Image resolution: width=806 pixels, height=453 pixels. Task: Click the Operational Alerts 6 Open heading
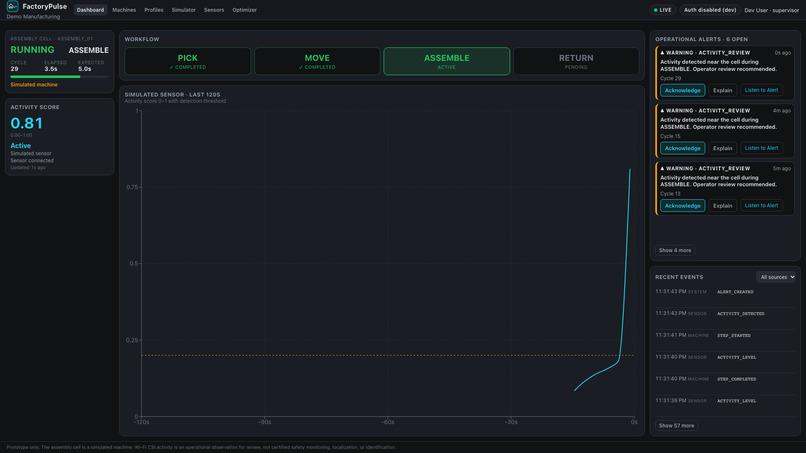pyautogui.click(x=701, y=39)
